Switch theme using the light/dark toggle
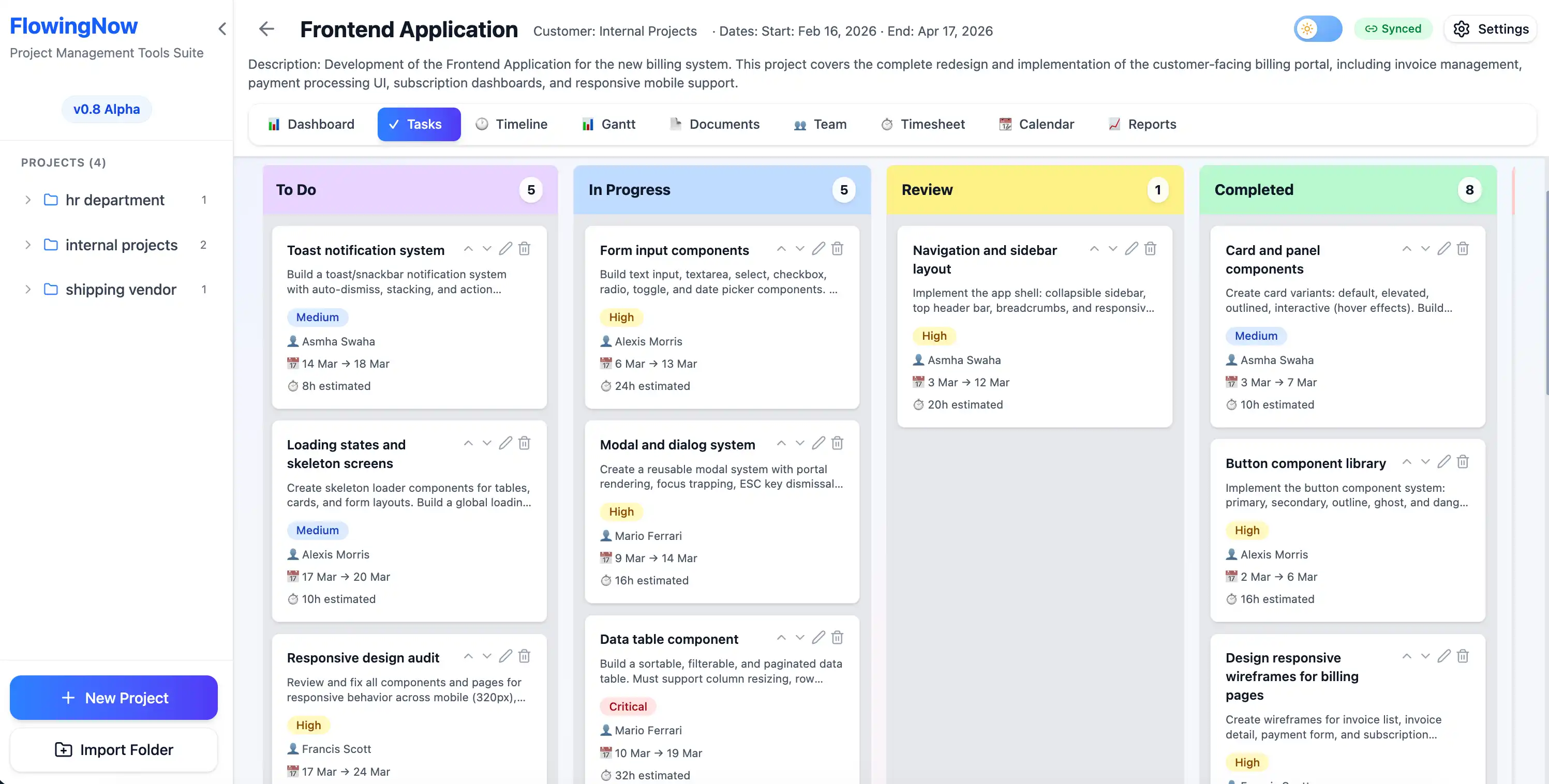This screenshot has width=1549, height=784. point(1318,28)
